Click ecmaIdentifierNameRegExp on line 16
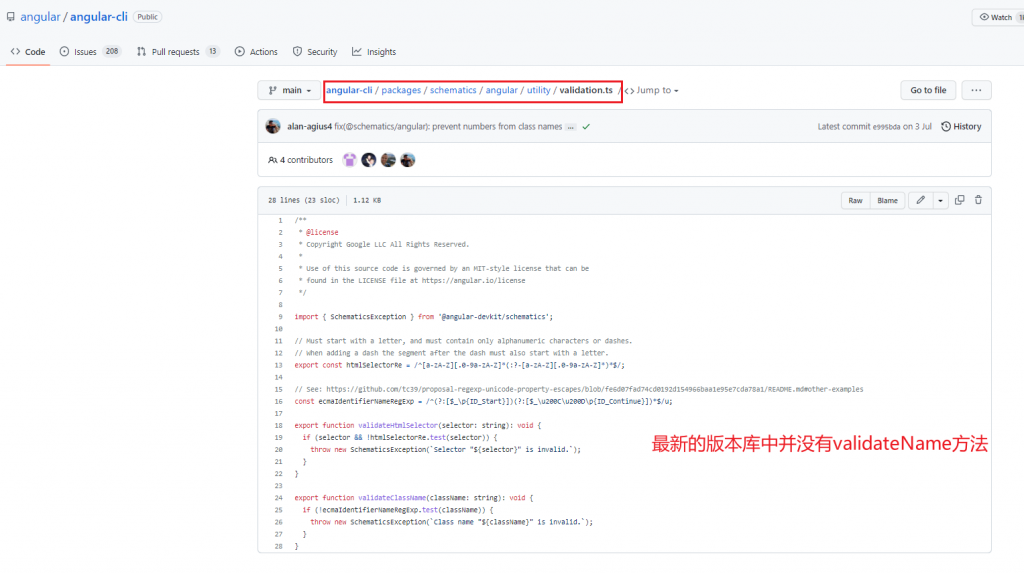Image resolution: width=1024 pixels, height=574 pixels. tap(366, 401)
